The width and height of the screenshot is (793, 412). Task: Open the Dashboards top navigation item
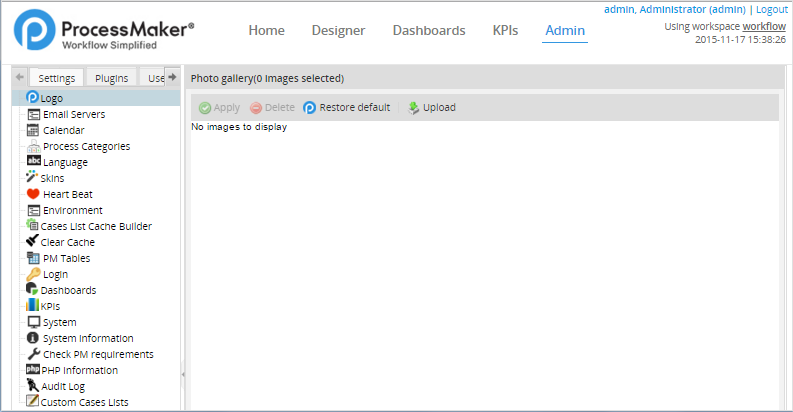pyautogui.click(x=429, y=30)
